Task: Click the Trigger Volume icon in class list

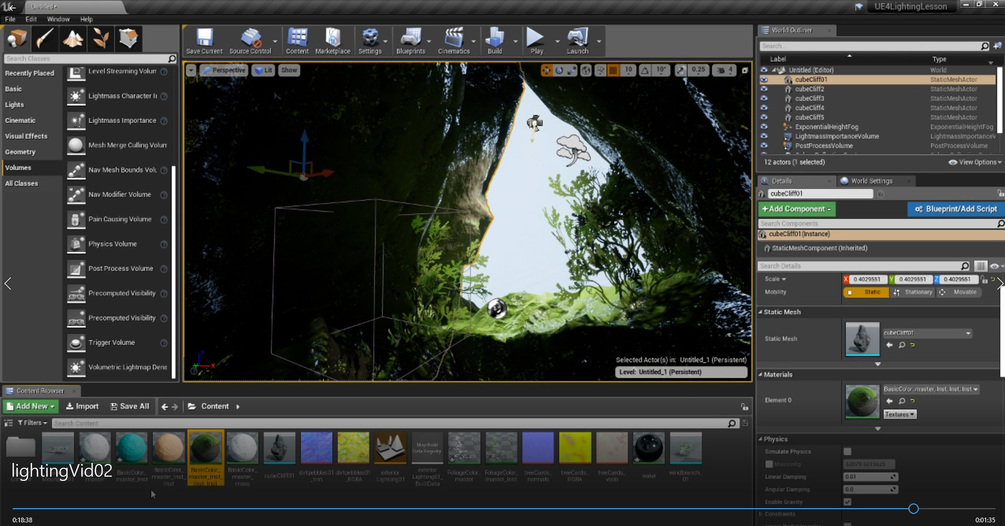Action: click(76, 343)
